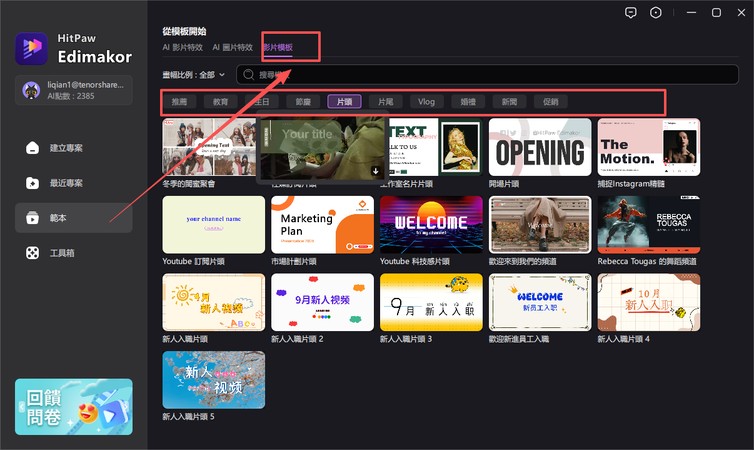This screenshot has height=450, width=754.
Task: Click the 工具箱 toolbox icon
Action: (32, 253)
